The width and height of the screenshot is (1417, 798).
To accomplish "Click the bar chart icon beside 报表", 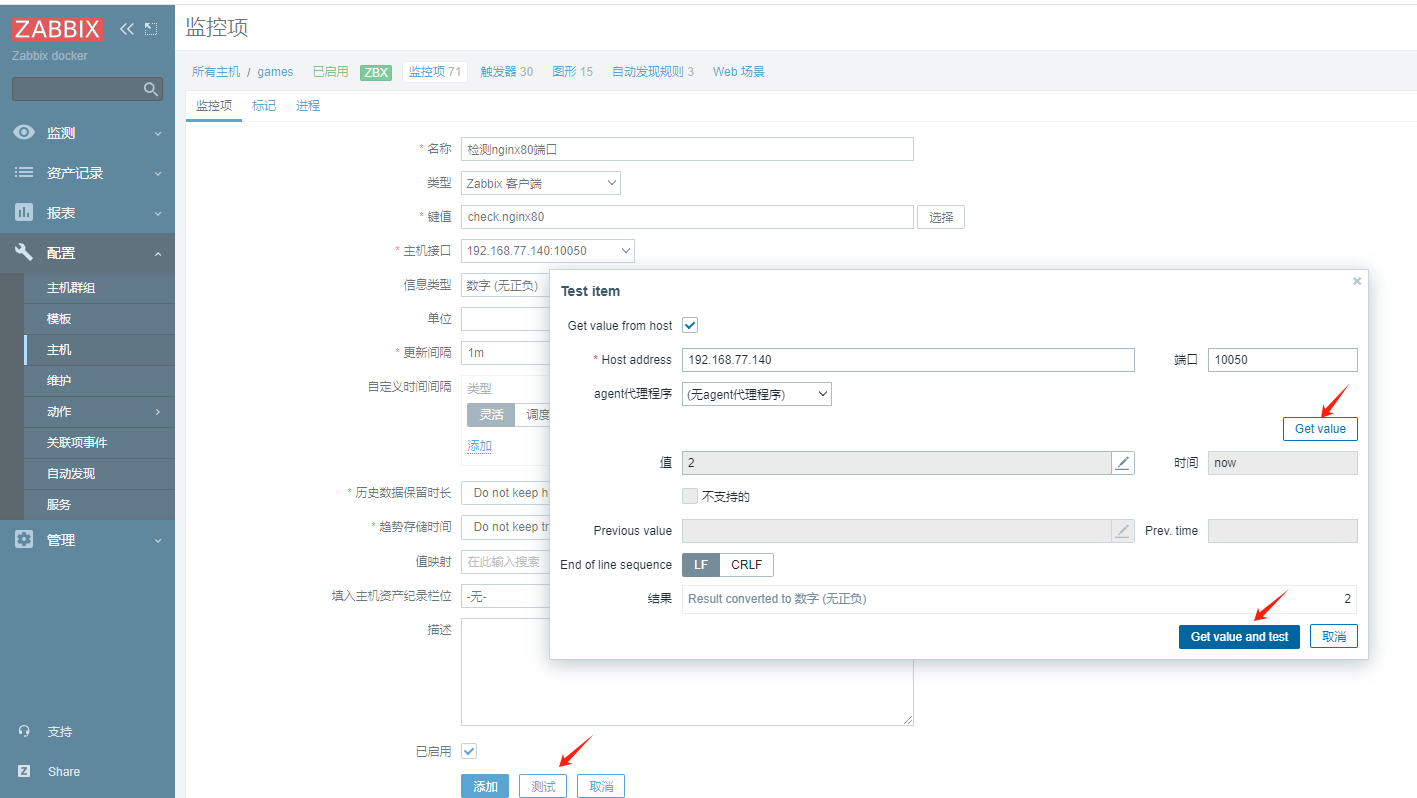I will 24,213.
